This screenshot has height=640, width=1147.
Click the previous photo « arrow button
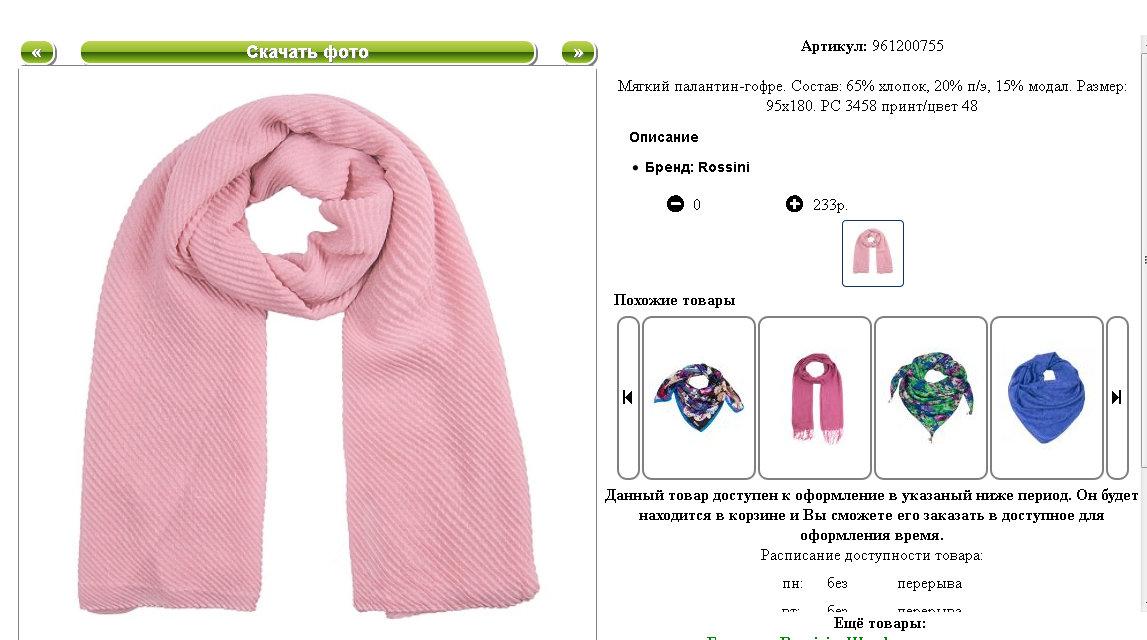click(x=37, y=53)
